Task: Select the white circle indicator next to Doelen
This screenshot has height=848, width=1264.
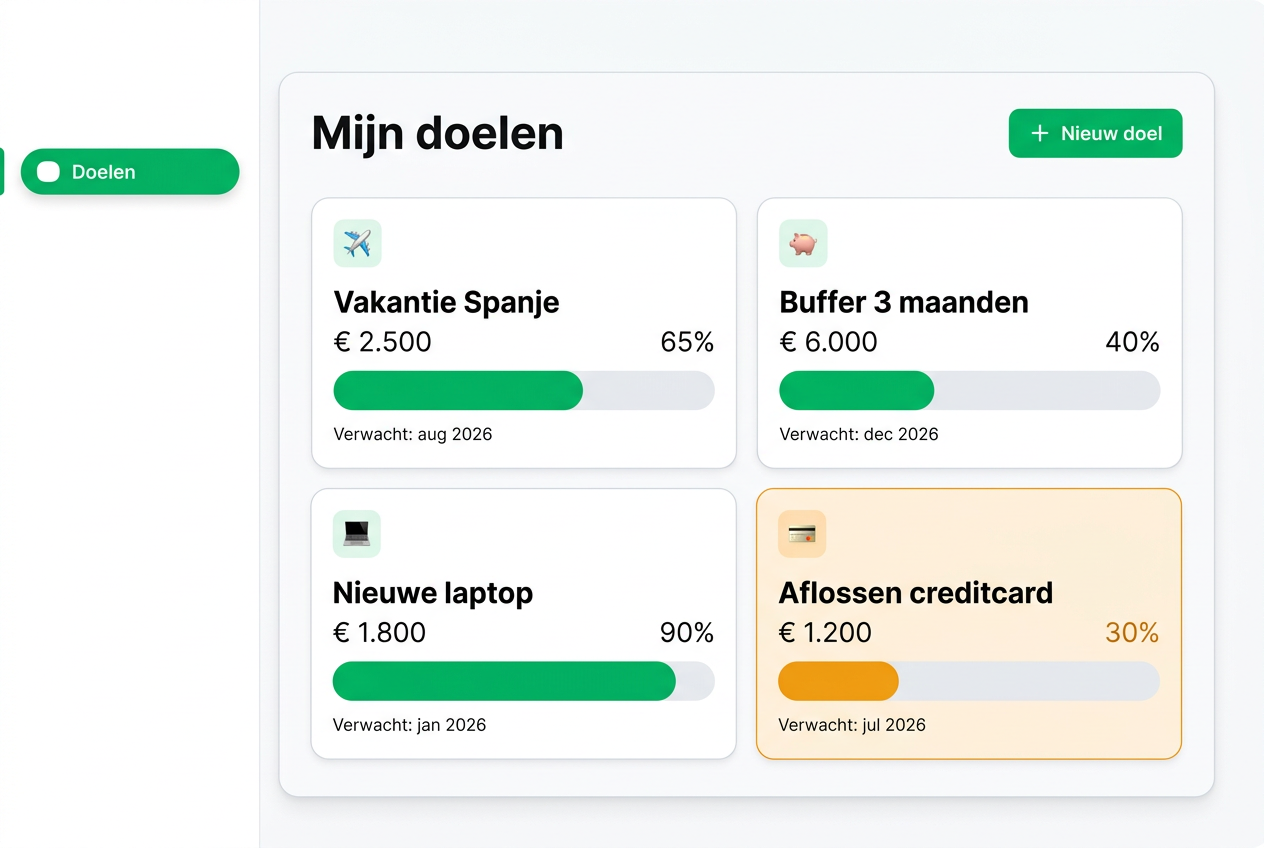Action: point(48,171)
